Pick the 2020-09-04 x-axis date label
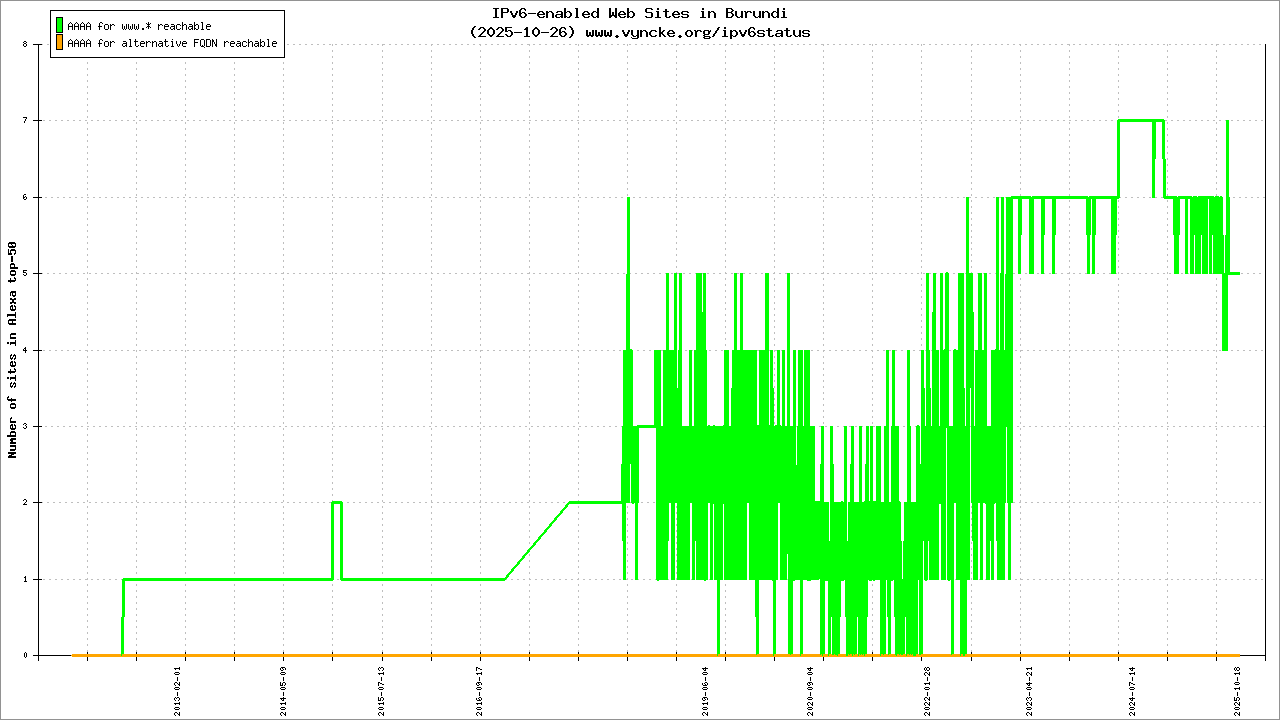Screen dimensions: 1280x720 click(810, 689)
